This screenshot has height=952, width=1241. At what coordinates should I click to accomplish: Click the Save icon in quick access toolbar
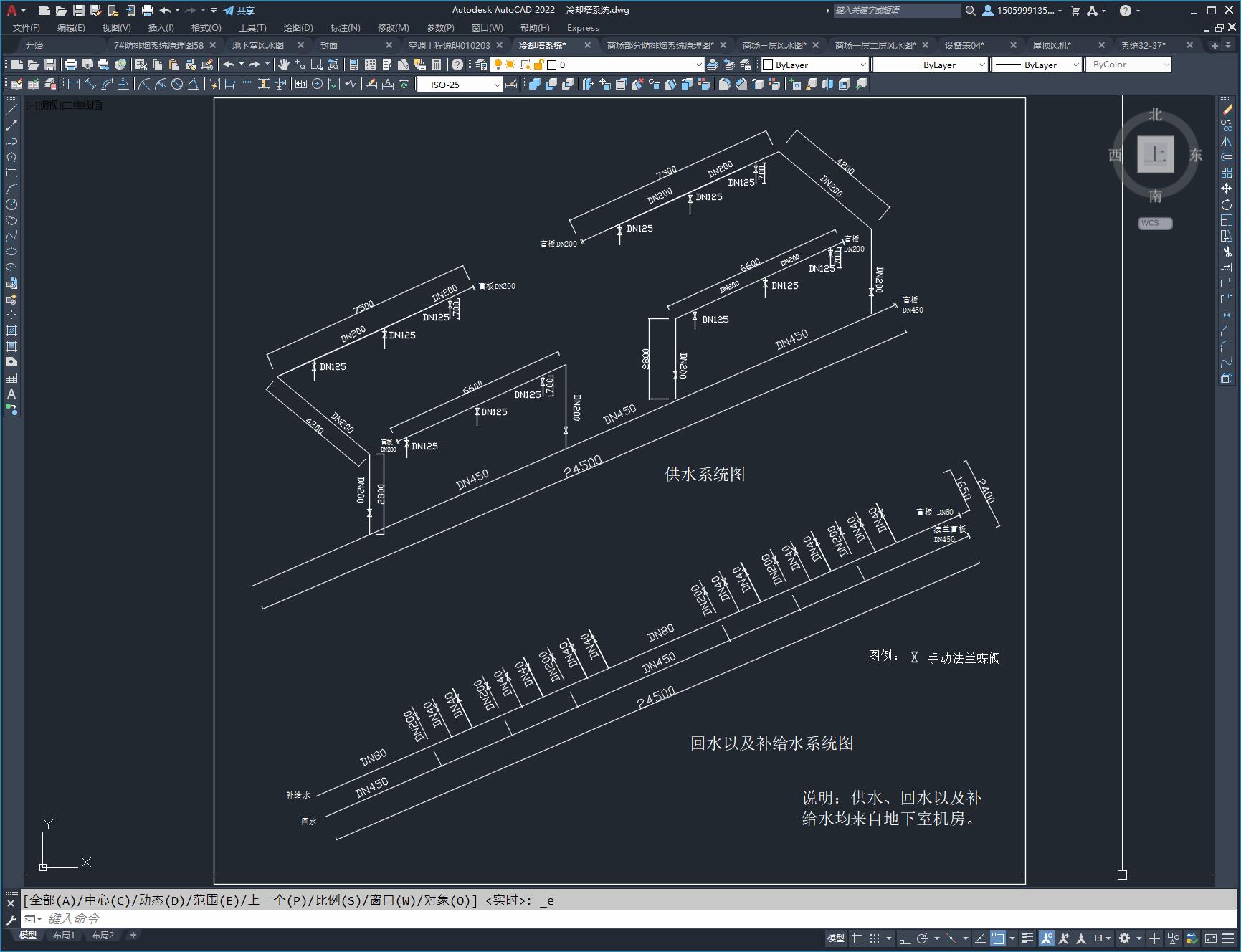click(79, 11)
